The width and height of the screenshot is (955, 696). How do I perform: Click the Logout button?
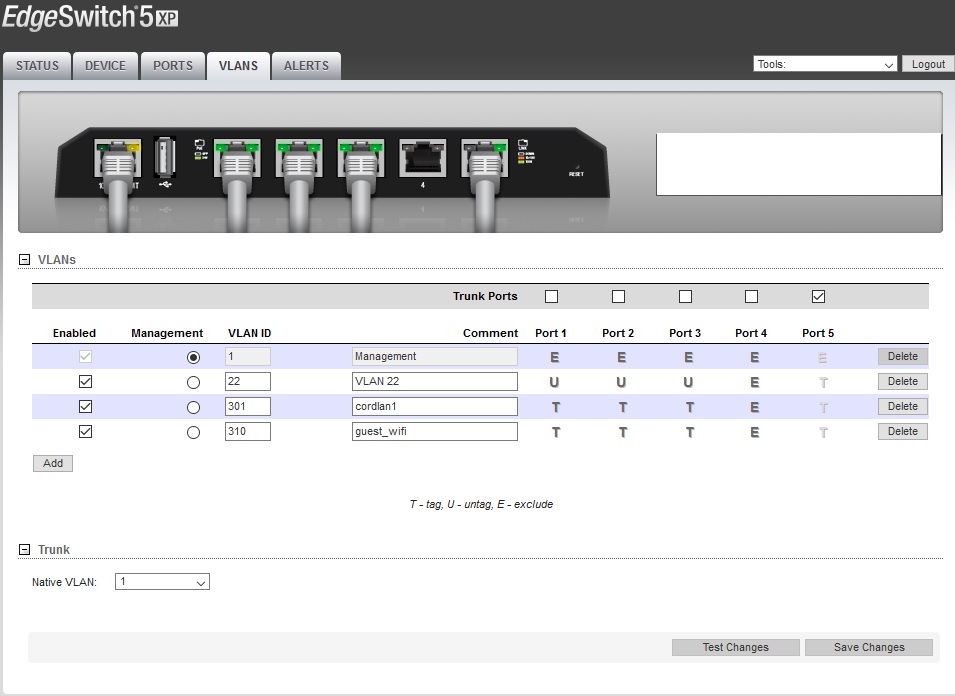[928, 64]
